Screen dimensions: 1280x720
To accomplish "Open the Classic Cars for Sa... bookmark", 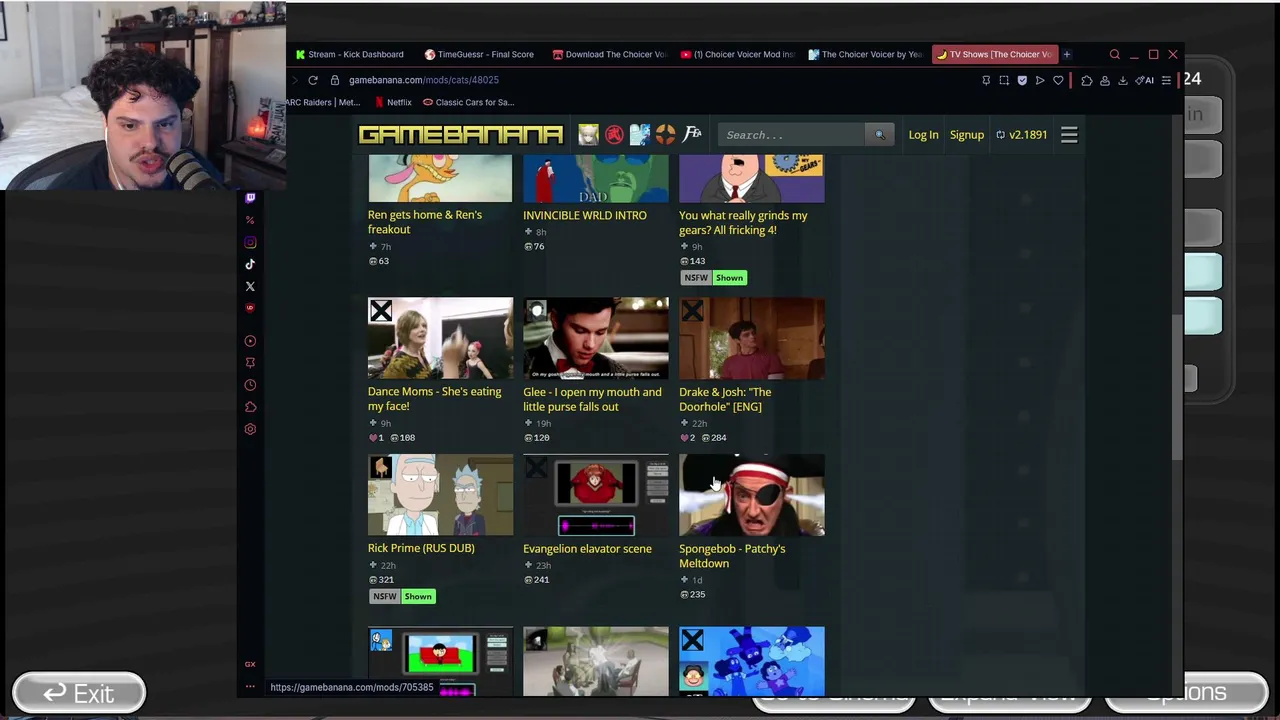I will click(468, 102).
